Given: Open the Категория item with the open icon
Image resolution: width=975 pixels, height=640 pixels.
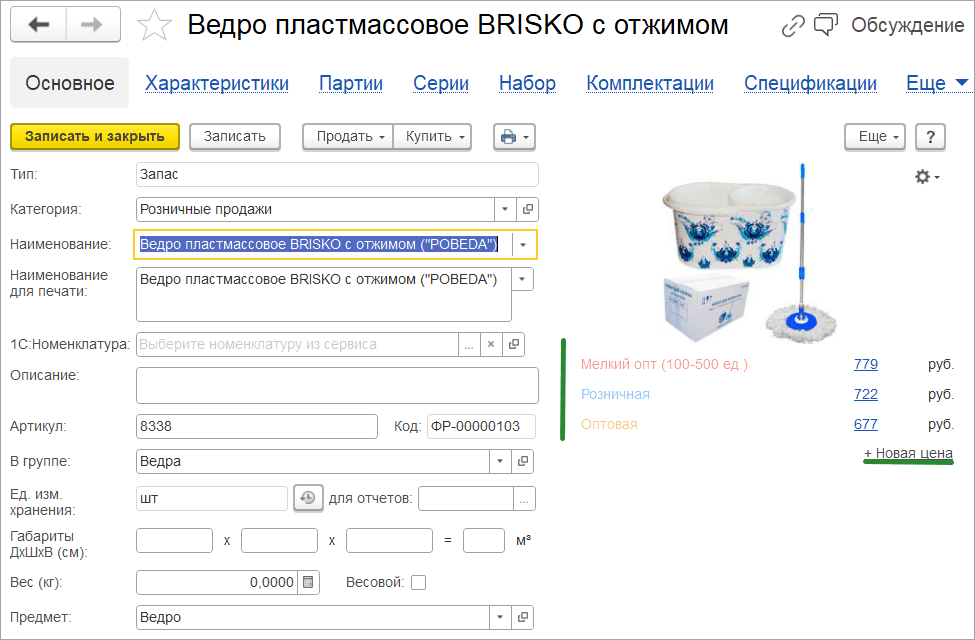Looking at the screenshot, I should (527, 210).
